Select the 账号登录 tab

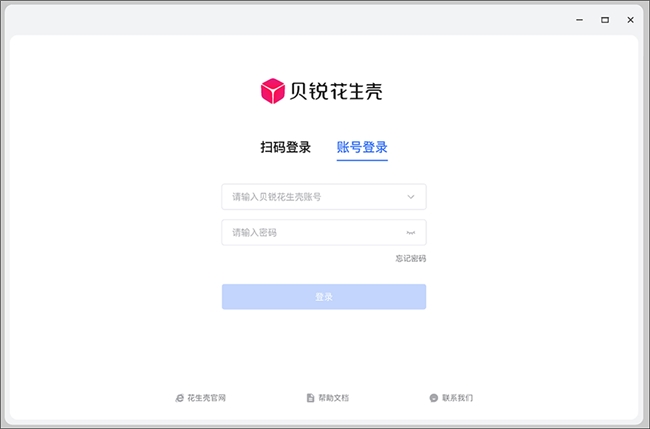click(362, 148)
